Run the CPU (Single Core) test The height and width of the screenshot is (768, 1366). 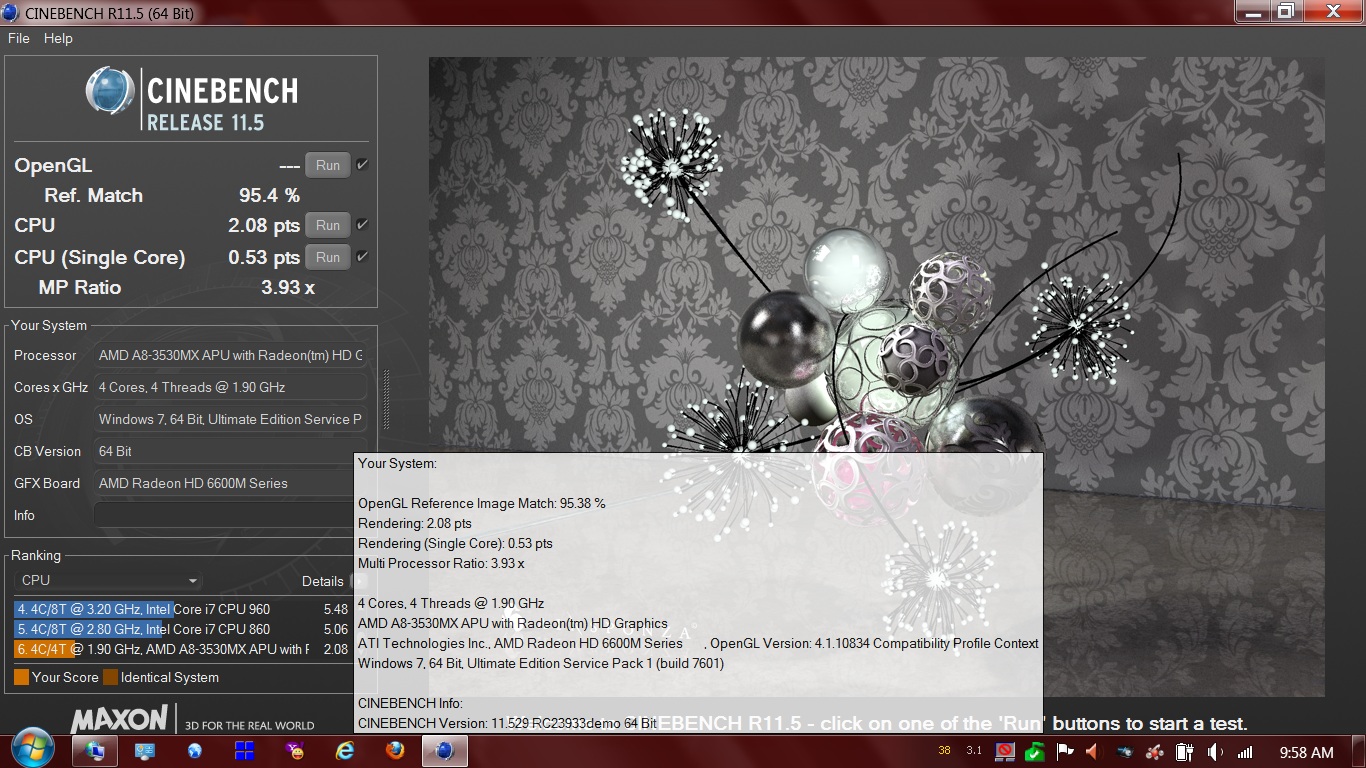click(x=328, y=257)
